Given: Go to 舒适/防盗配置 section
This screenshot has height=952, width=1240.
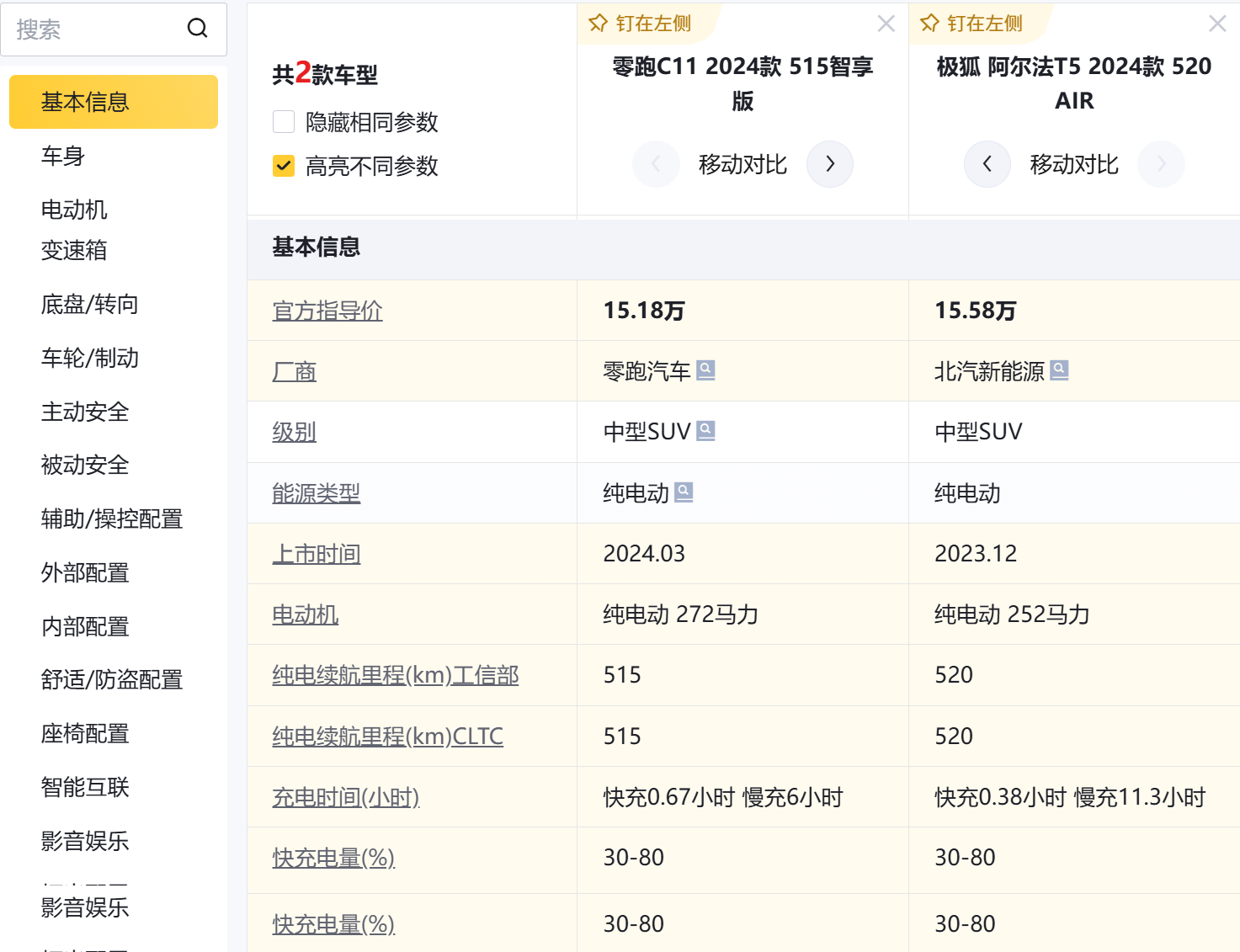Looking at the screenshot, I should click(x=112, y=679).
